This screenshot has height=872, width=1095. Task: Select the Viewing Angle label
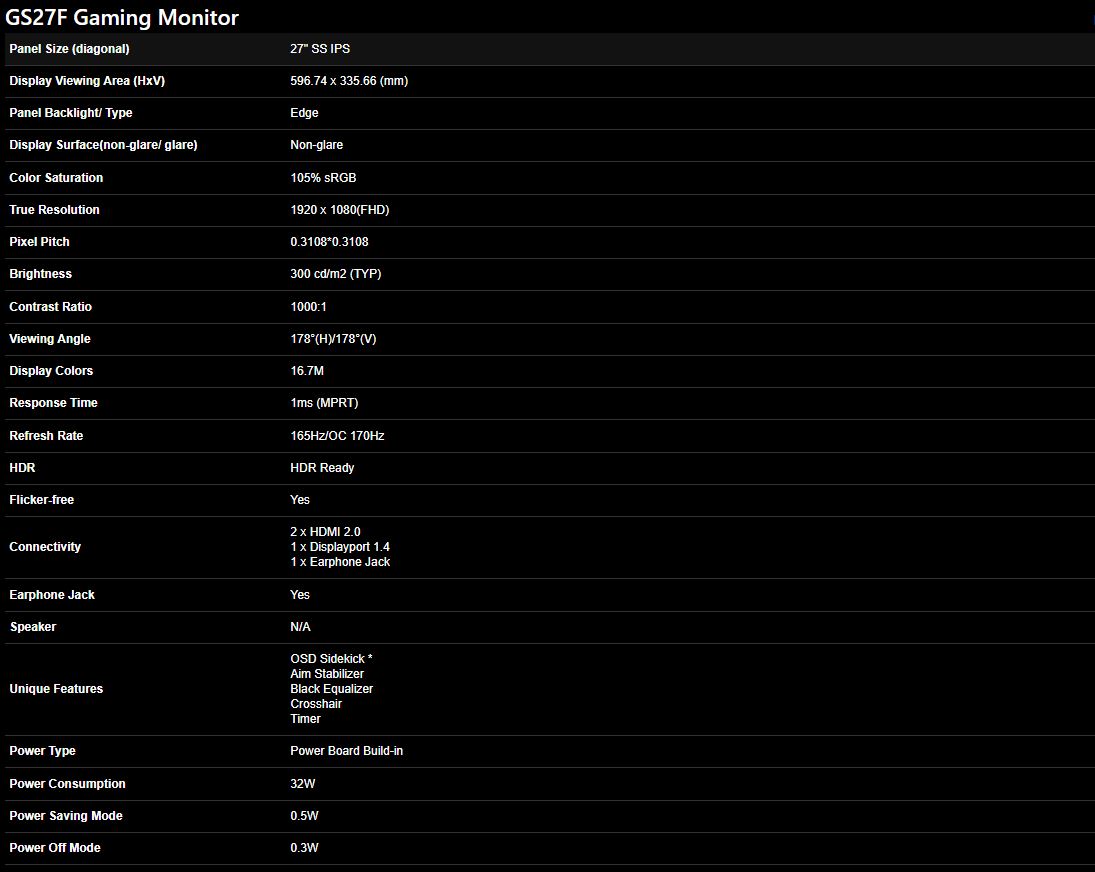click(x=50, y=339)
